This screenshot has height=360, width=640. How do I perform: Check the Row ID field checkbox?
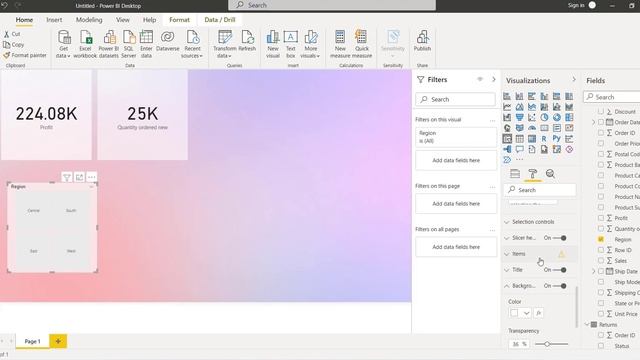(x=601, y=250)
